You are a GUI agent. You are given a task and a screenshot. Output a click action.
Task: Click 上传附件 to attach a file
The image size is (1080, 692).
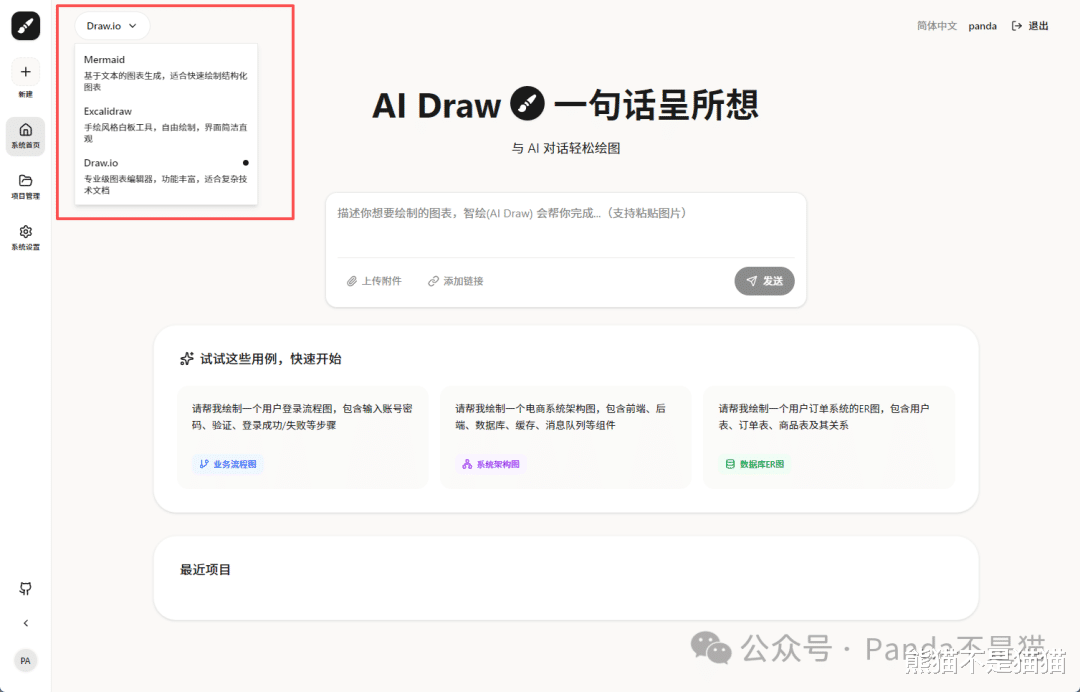(x=374, y=281)
